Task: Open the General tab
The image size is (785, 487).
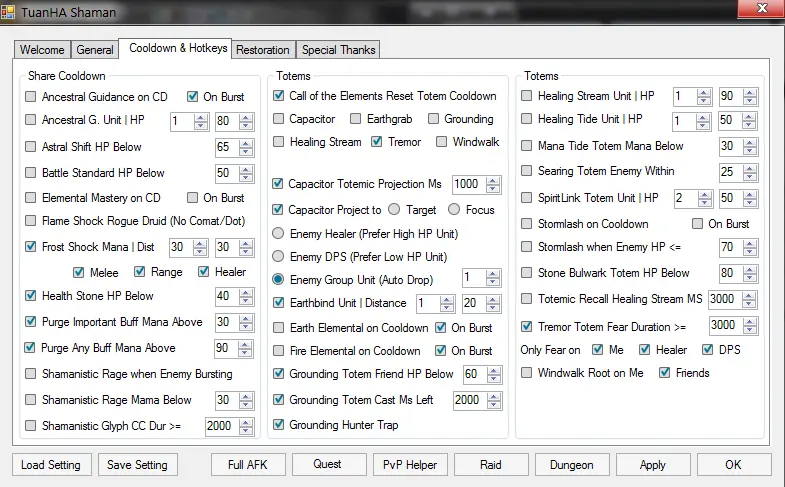Action: click(x=95, y=50)
